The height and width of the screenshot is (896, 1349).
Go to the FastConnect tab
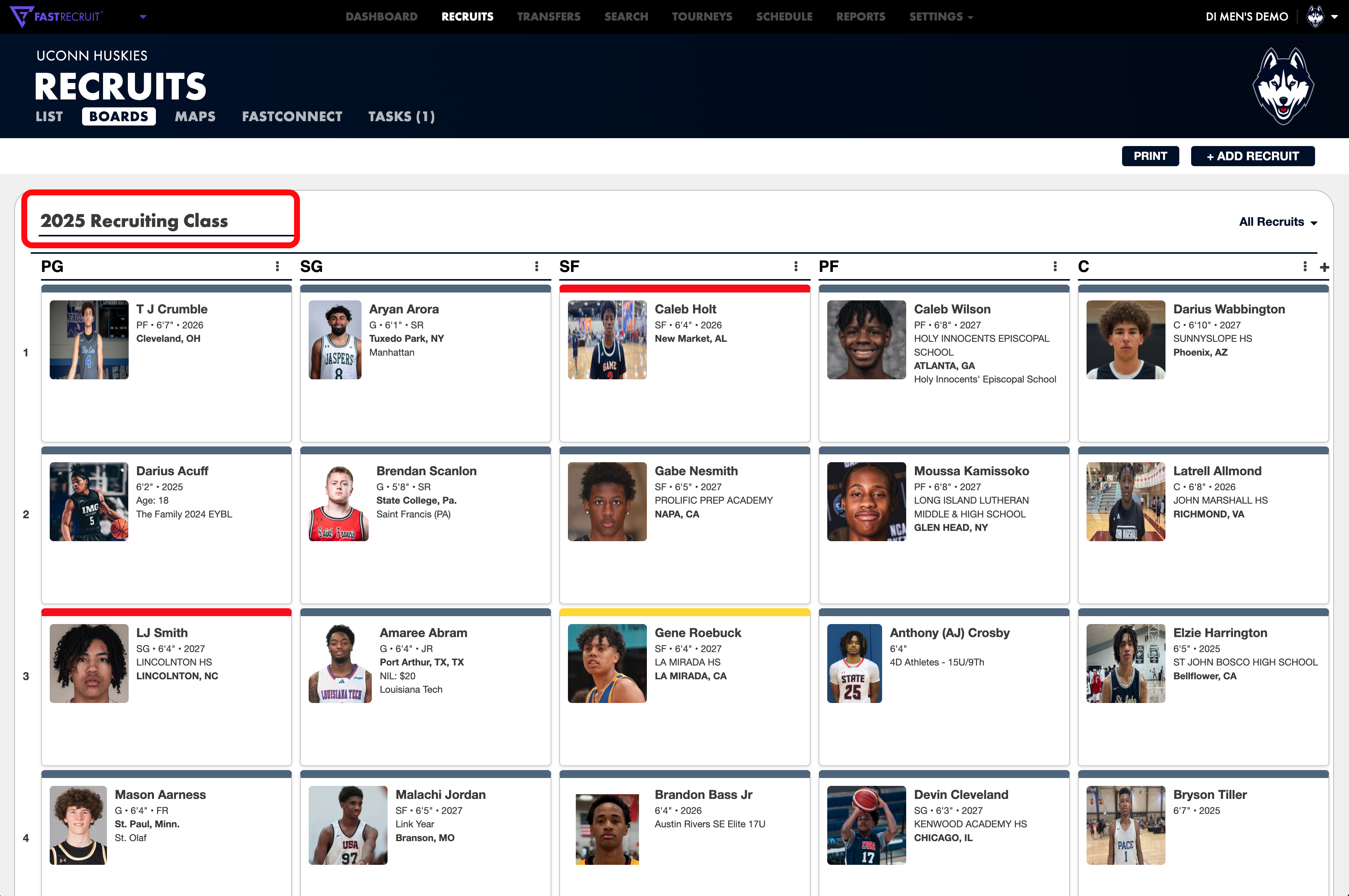[292, 116]
